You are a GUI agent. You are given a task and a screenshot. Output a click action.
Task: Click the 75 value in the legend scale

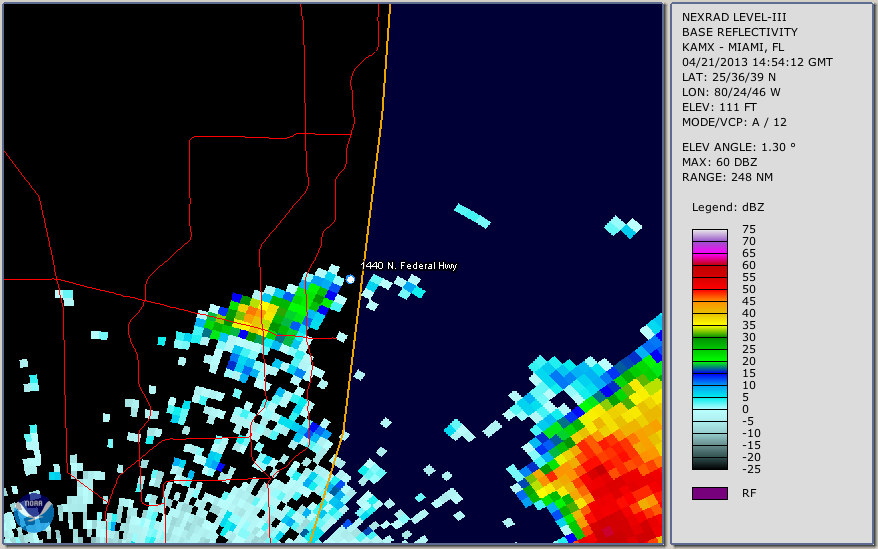[x=749, y=229]
